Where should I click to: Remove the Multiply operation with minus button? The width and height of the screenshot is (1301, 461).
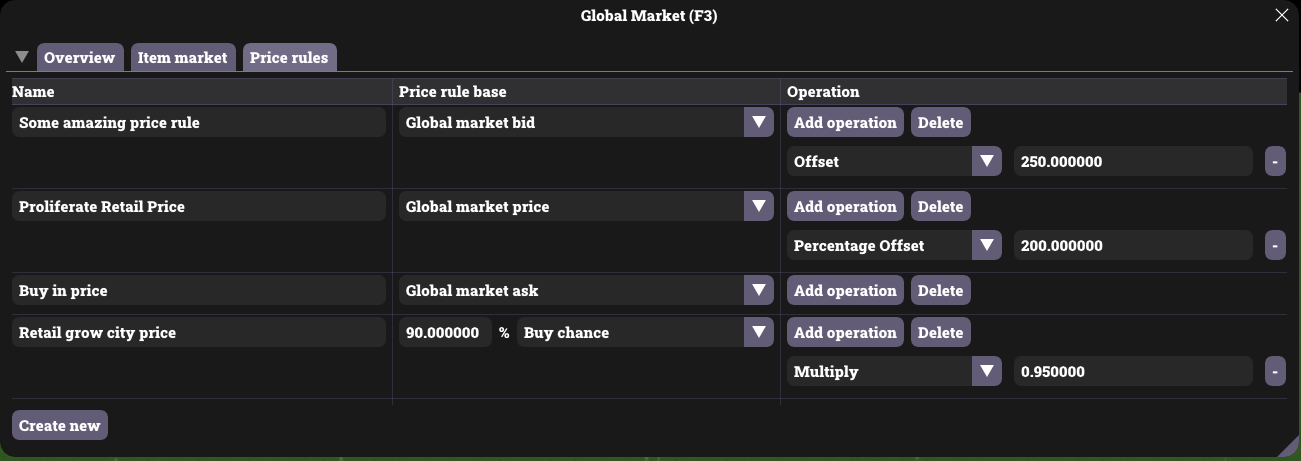pos(1275,372)
